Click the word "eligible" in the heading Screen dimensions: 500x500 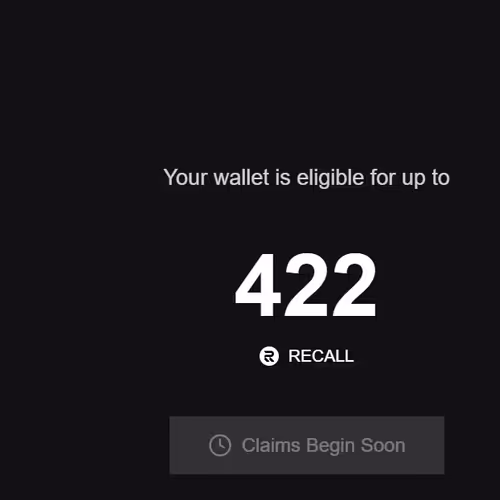330,178
